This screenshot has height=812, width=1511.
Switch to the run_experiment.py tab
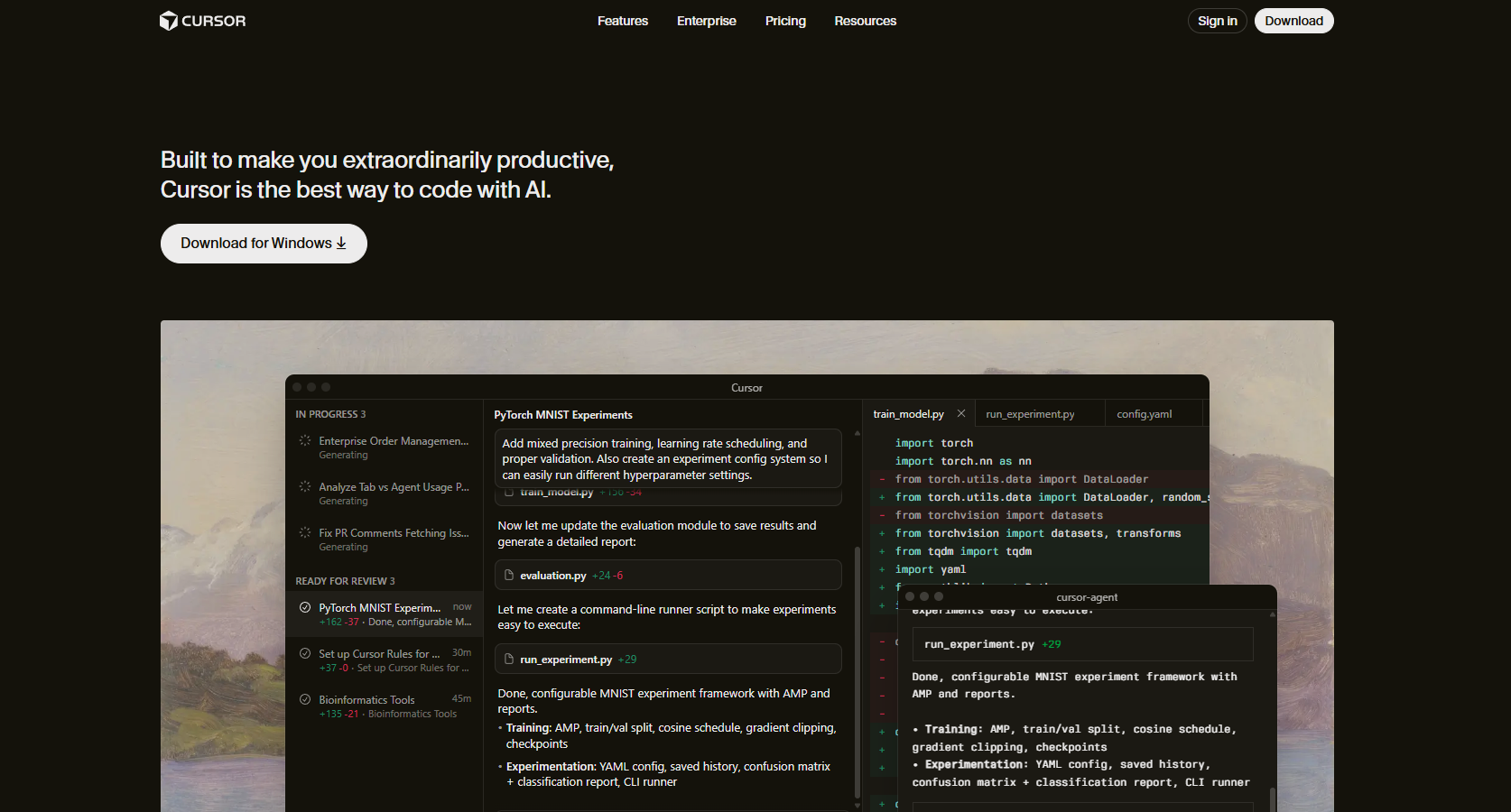coord(1029,413)
